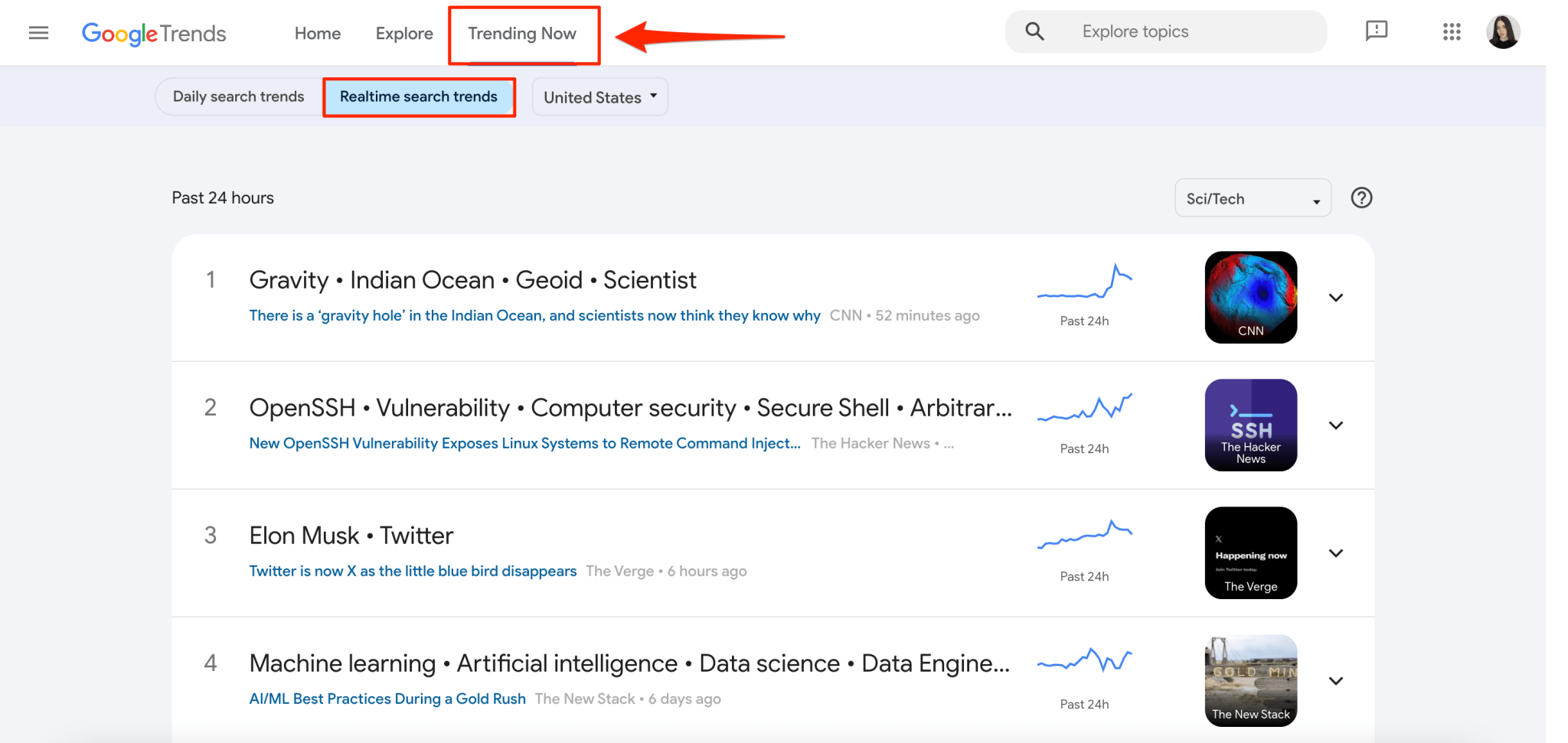1568x743 pixels.
Task: Open the hamburger main menu
Action: 38,33
